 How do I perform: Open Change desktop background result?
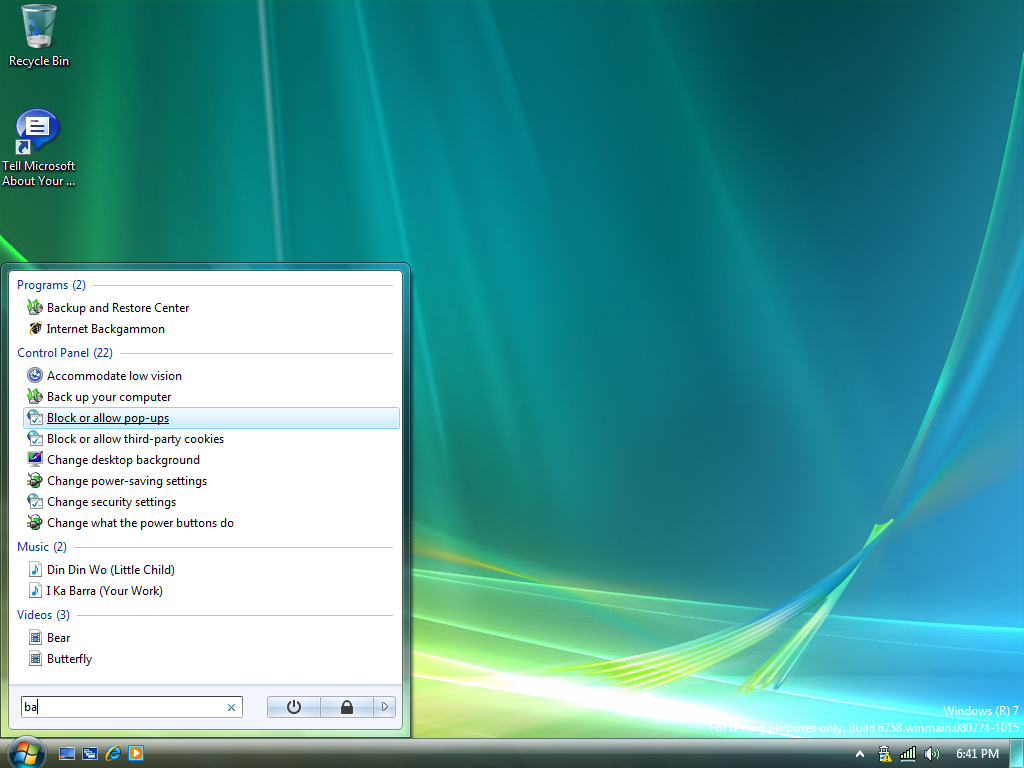coord(123,460)
